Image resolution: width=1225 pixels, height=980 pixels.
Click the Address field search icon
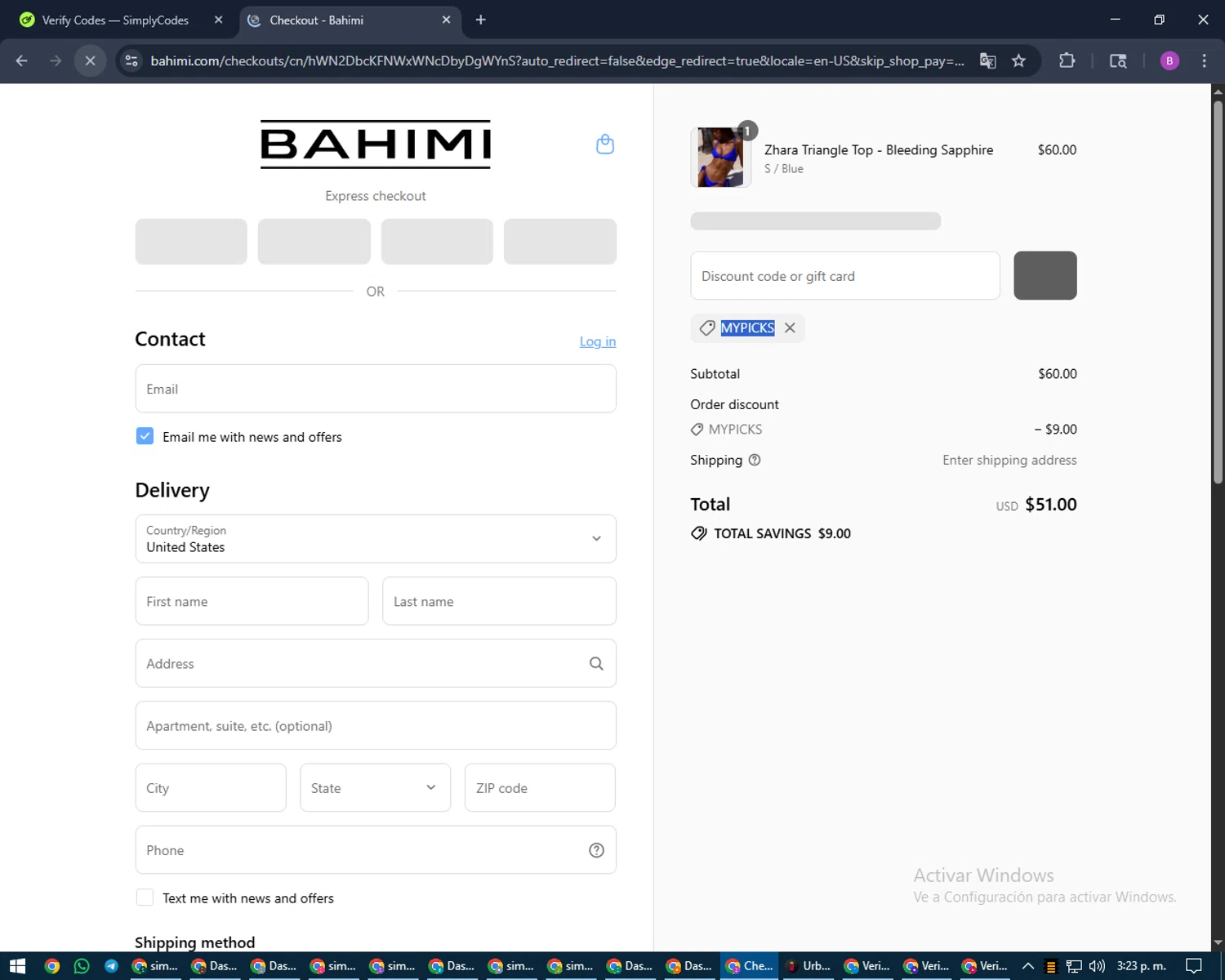pos(596,663)
